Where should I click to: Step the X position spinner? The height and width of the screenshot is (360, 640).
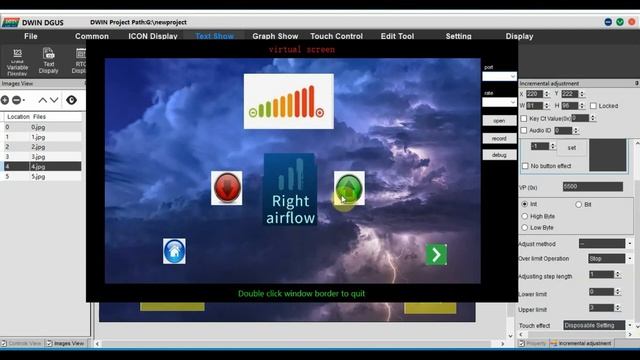click(547, 94)
